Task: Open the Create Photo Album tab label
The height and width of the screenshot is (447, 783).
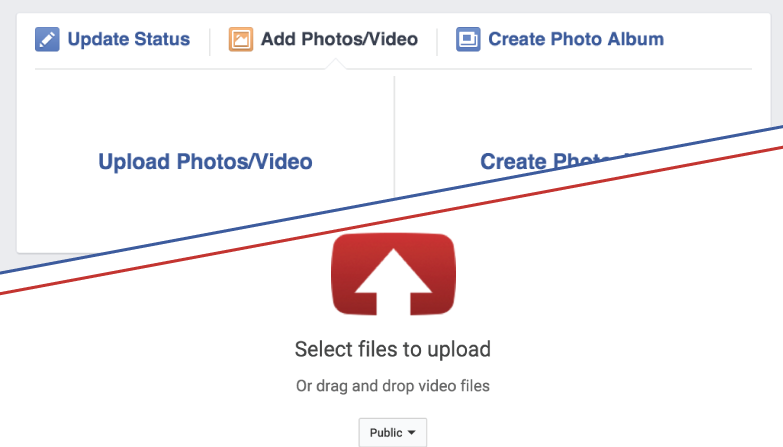Action: (576, 39)
